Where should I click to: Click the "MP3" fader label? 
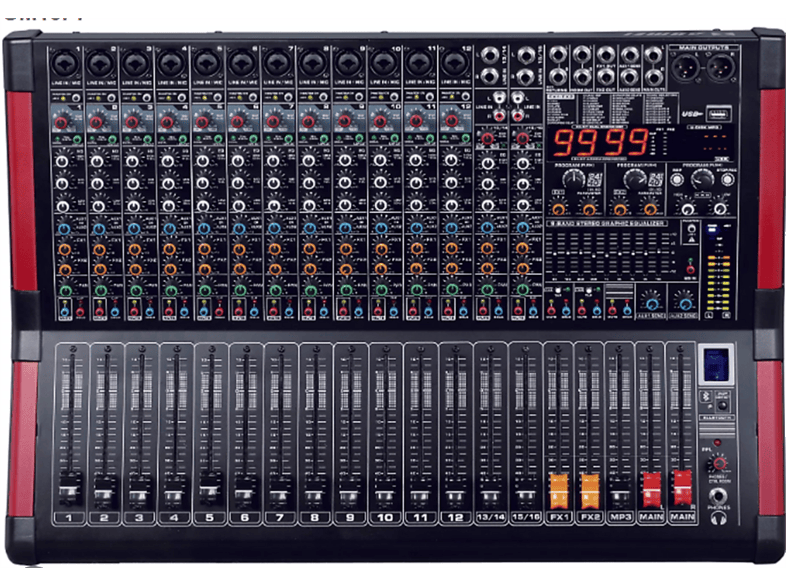point(621,517)
